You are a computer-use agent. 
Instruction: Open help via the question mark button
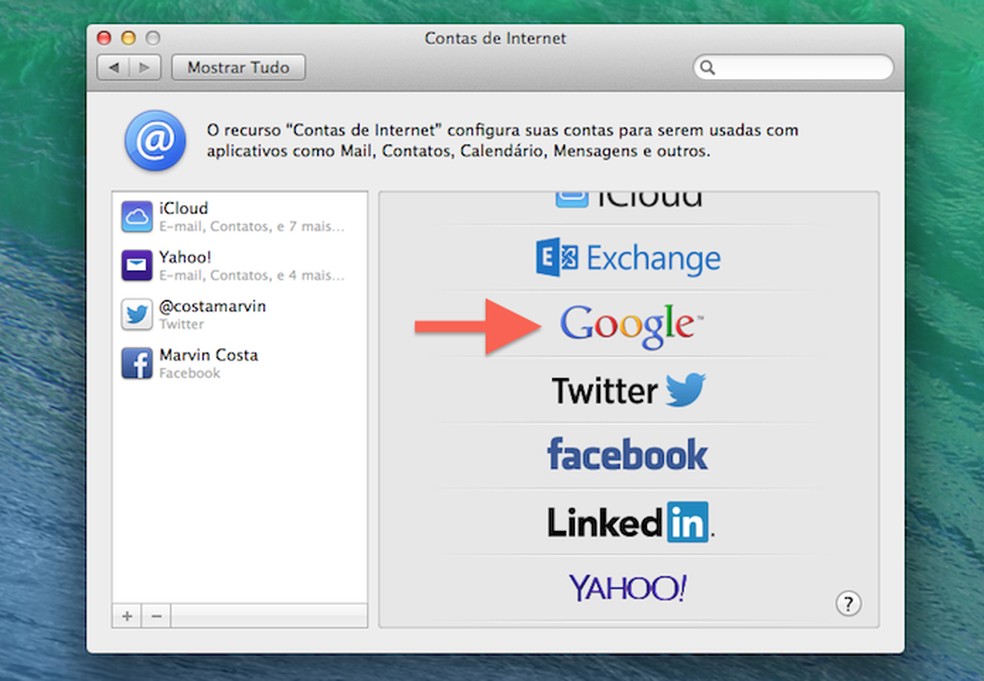tap(848, 604)
